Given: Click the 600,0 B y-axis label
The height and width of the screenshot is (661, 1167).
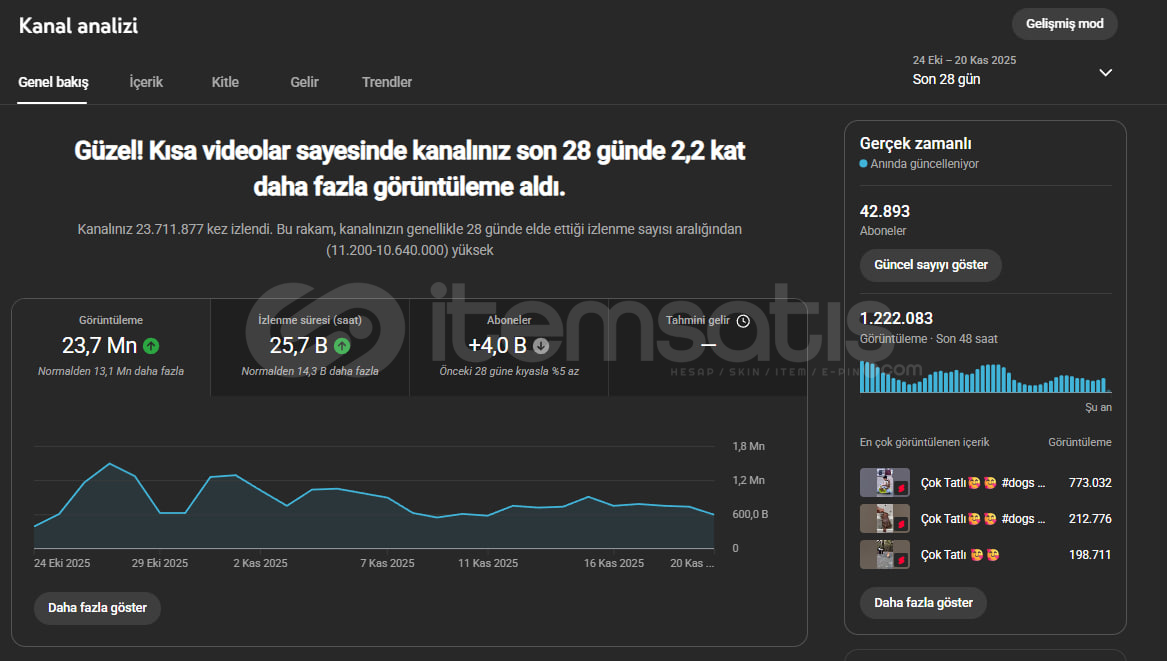Looking at the screenshot, I should click(x=750, y=514).
